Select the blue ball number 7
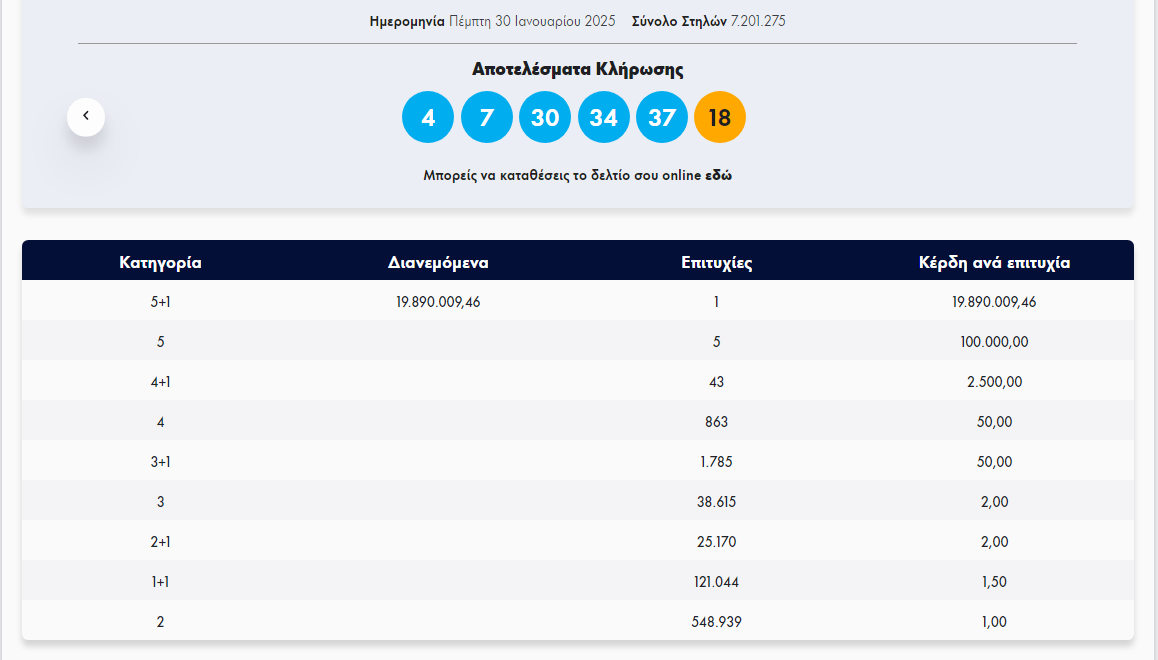This screenshot has height=660, width=1158. pos(486,118)
